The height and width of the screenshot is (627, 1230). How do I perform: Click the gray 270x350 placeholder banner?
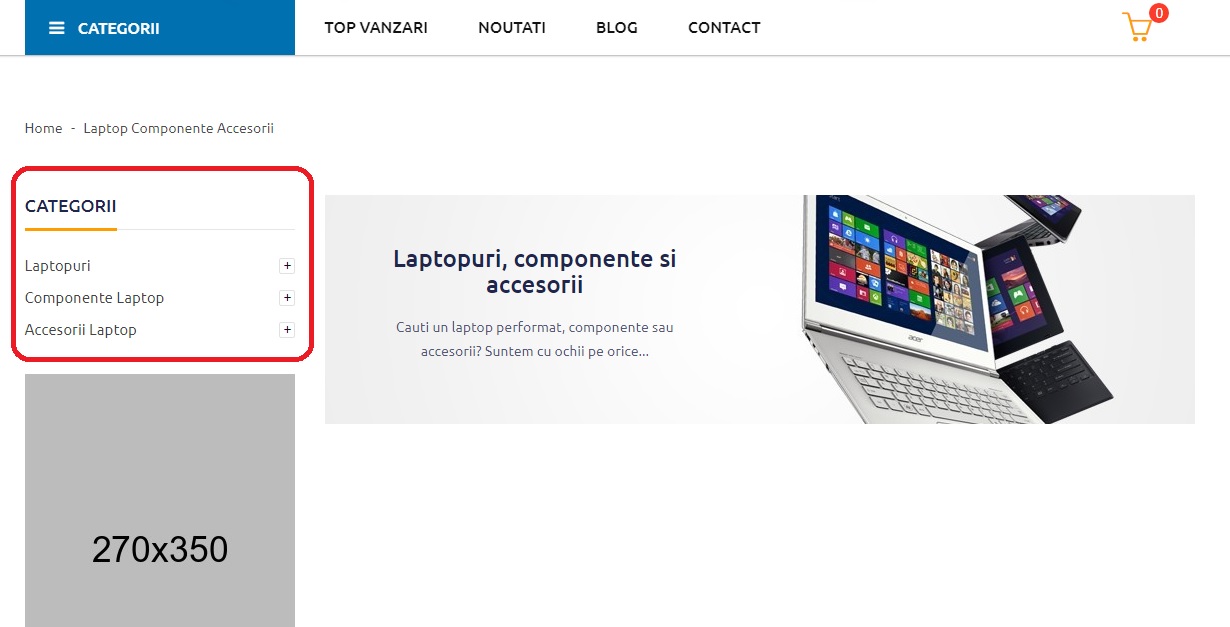coord(160,500)
